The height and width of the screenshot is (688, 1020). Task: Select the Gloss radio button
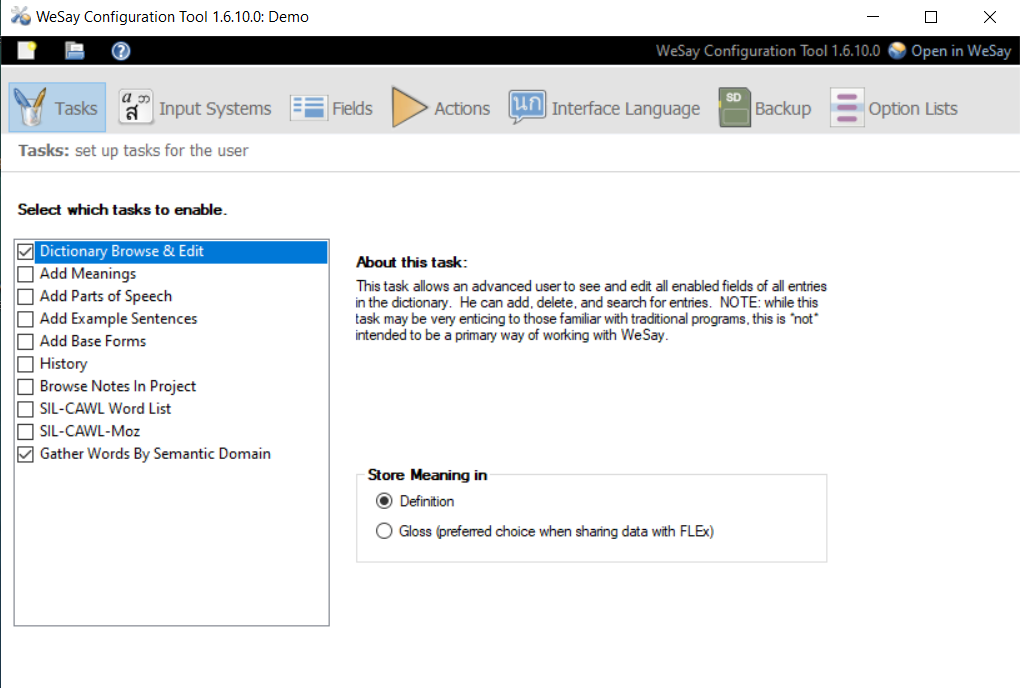pos(385,530)
